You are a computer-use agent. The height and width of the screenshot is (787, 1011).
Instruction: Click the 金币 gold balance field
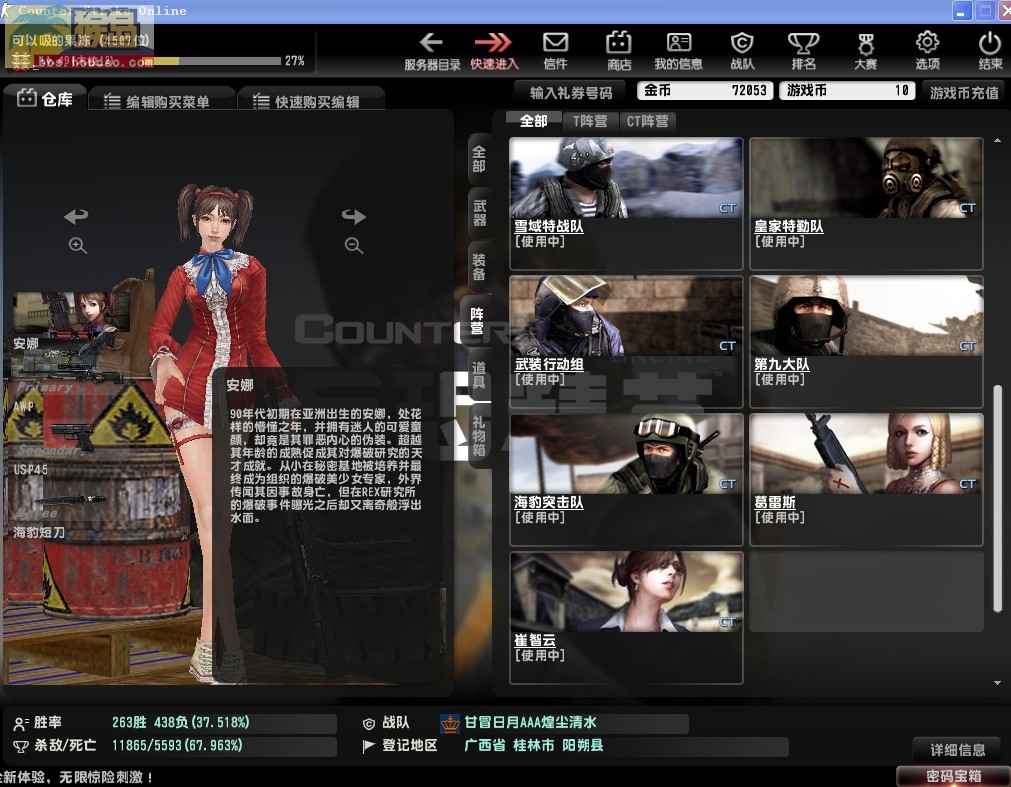pos(706,90)
